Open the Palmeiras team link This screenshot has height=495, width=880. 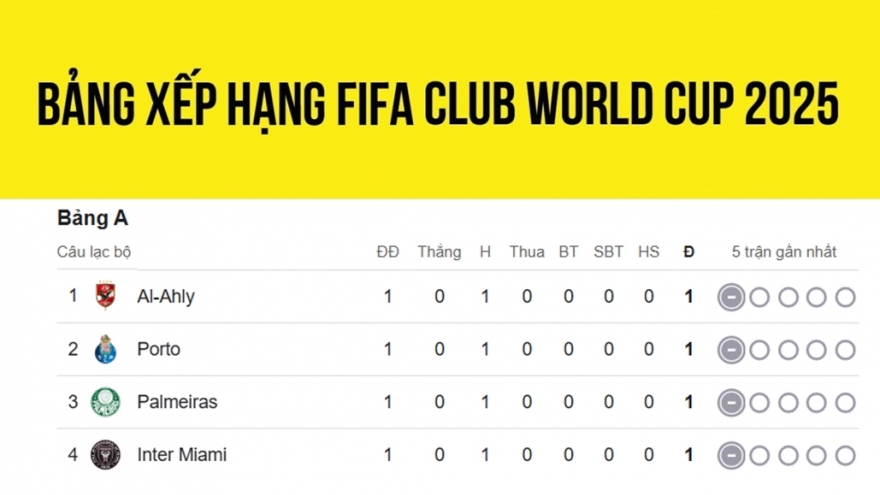click(x=177, y=402)
